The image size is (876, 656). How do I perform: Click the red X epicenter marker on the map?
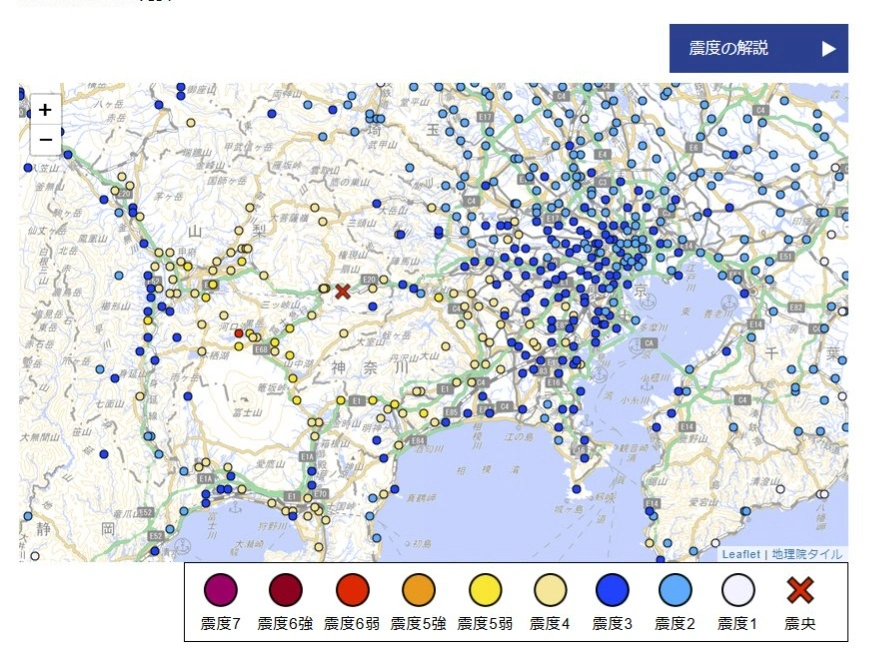pyautogui.click(x=342, y=291)
